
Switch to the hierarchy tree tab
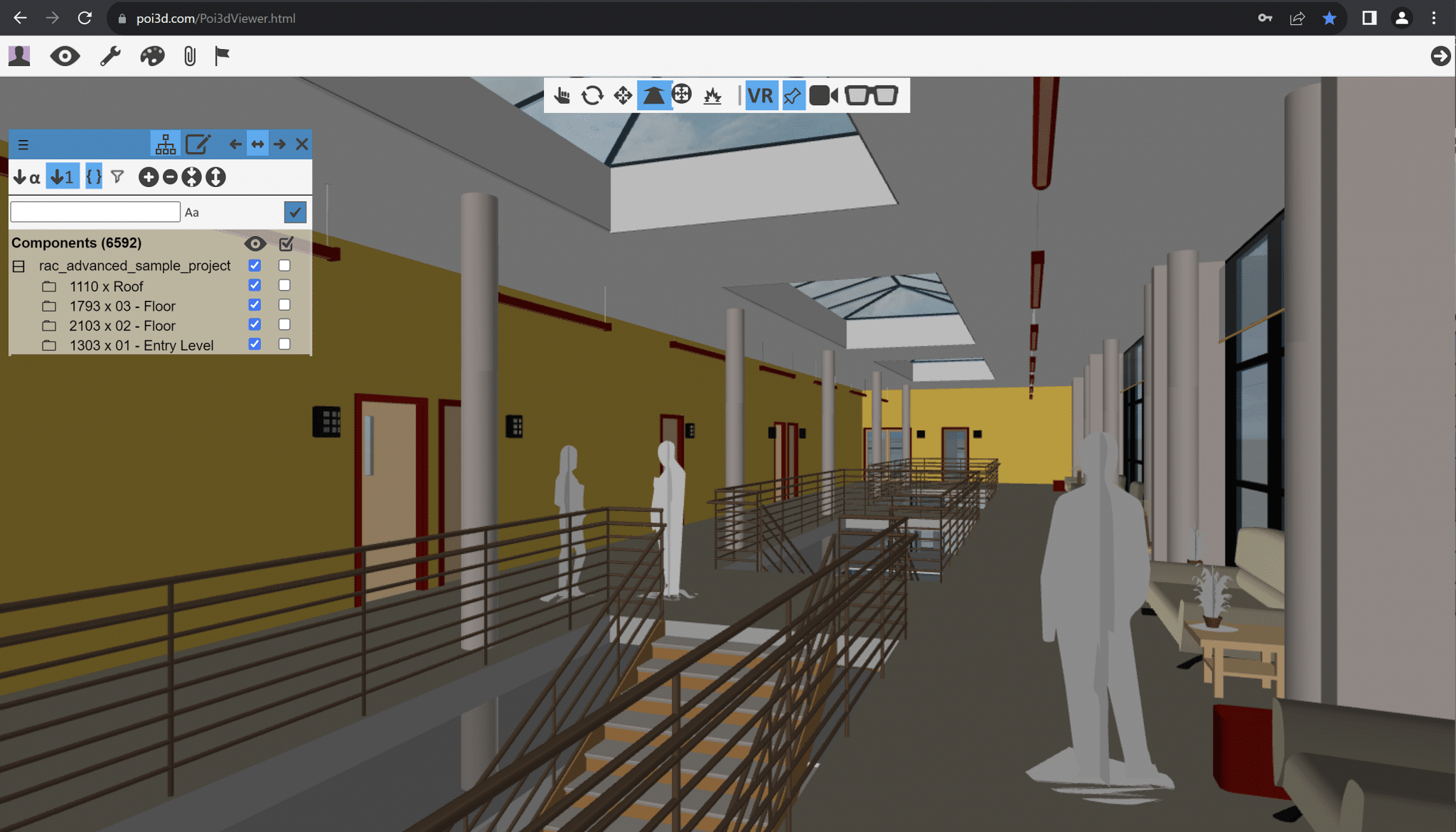[x=166, y=144]
